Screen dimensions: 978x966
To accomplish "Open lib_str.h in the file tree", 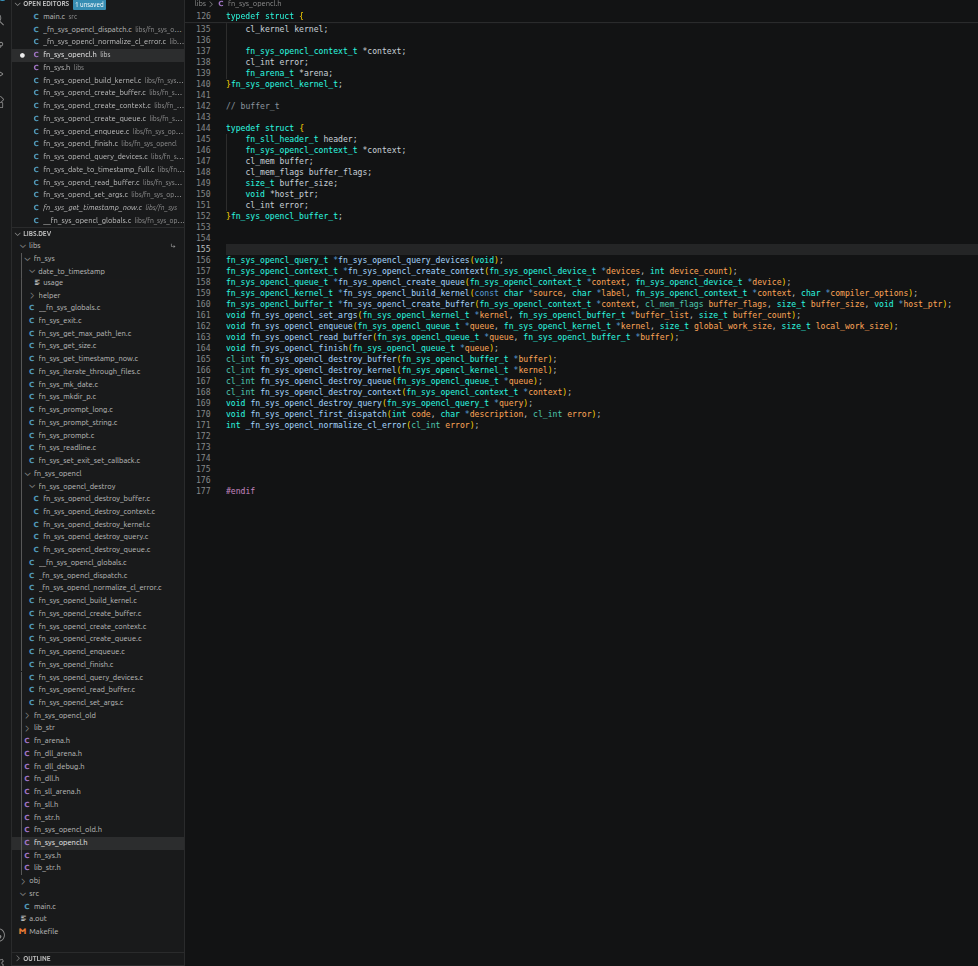I will (x=47, y=868).
